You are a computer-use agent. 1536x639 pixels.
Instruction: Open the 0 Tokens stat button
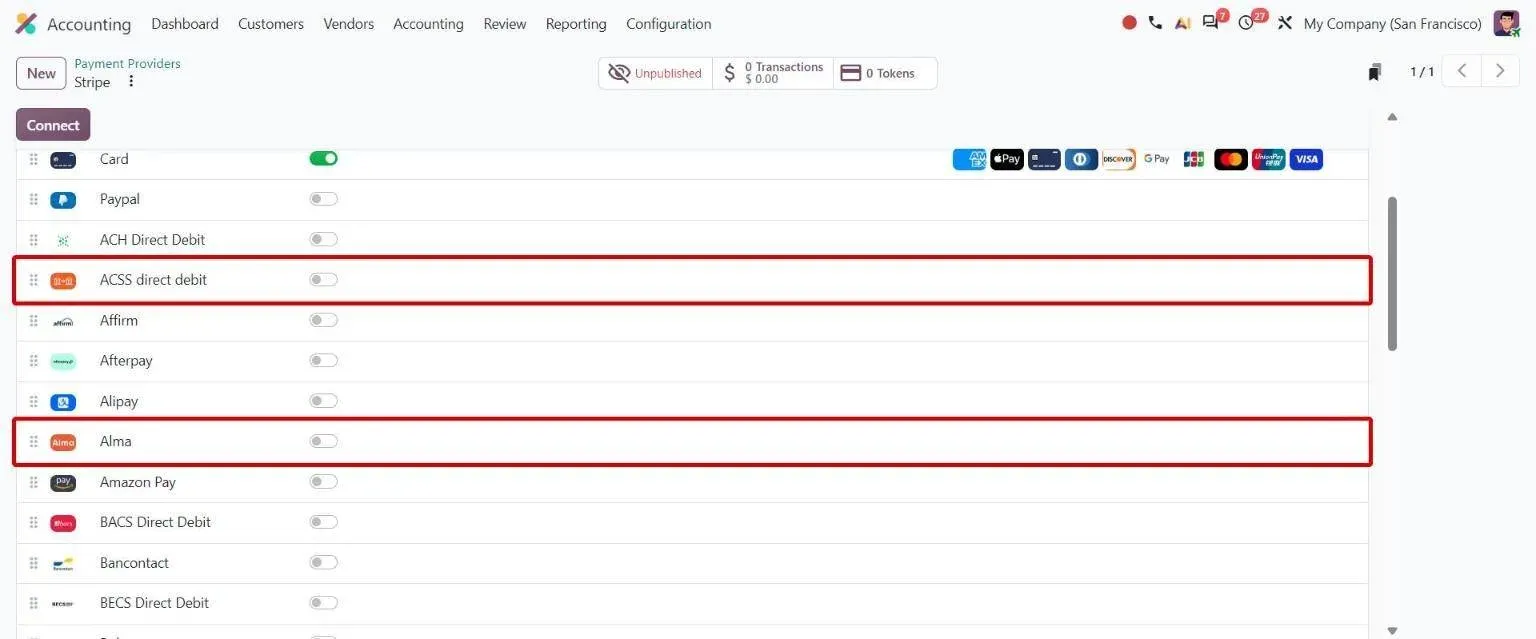(x=885, y=73)
